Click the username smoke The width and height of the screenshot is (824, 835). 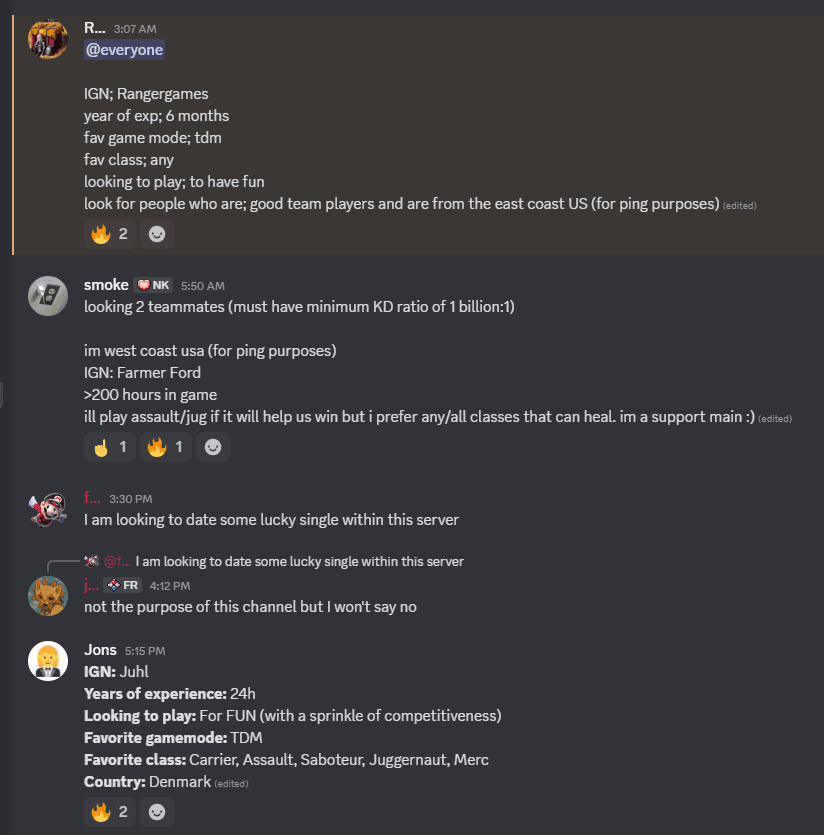[106, 284]
